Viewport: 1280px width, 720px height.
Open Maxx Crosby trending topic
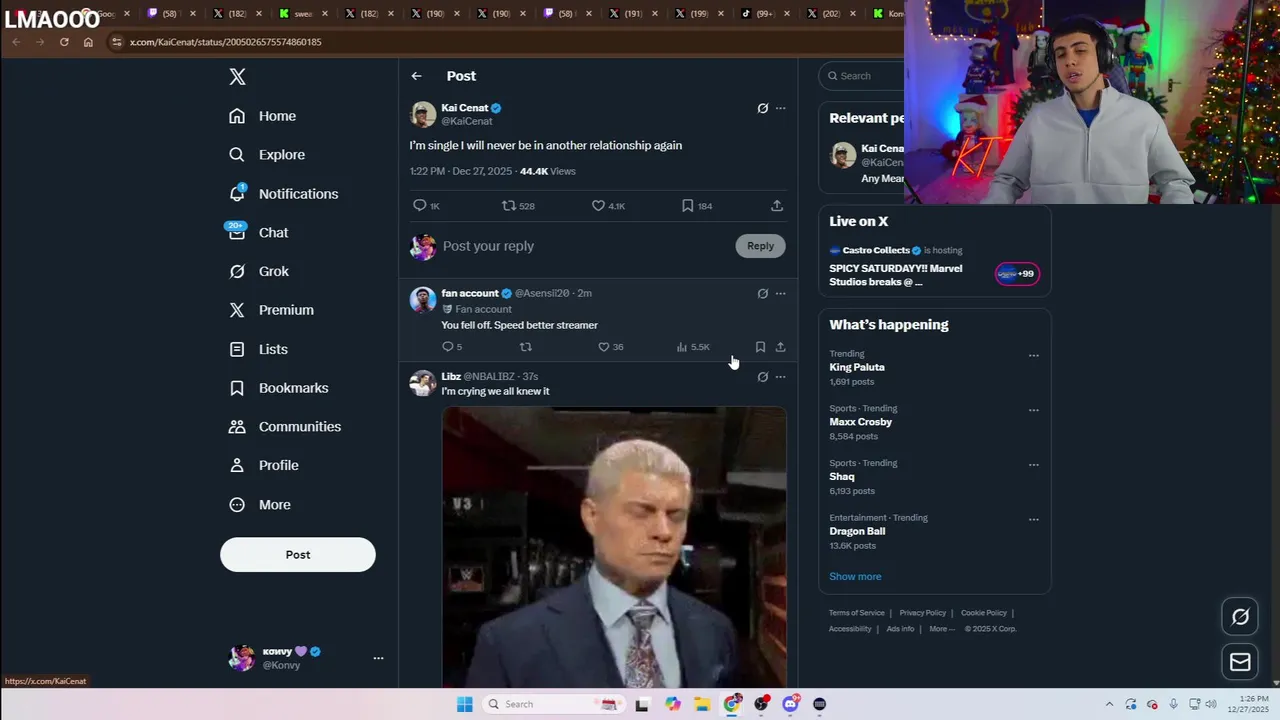860,422
